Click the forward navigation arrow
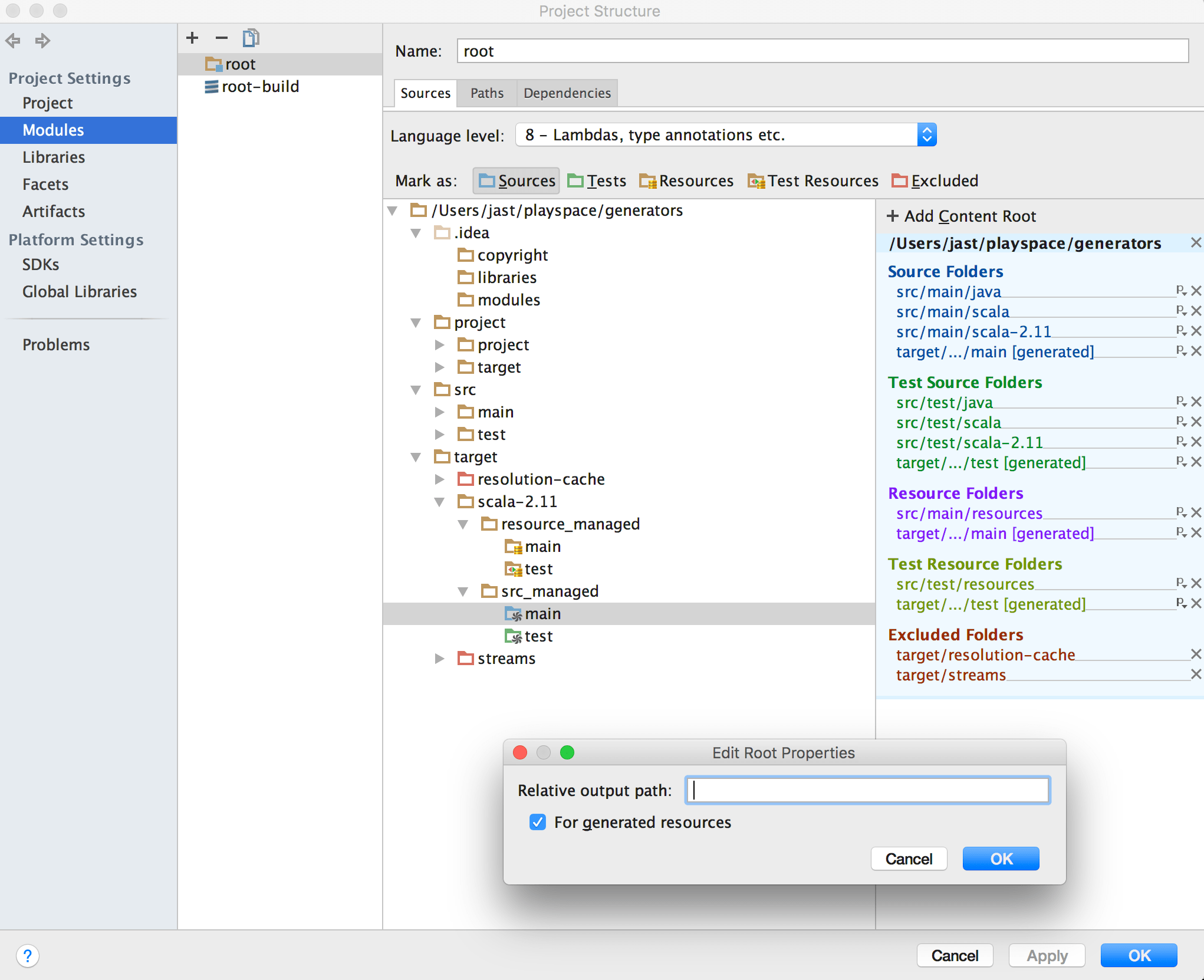 tap(42, 40)
